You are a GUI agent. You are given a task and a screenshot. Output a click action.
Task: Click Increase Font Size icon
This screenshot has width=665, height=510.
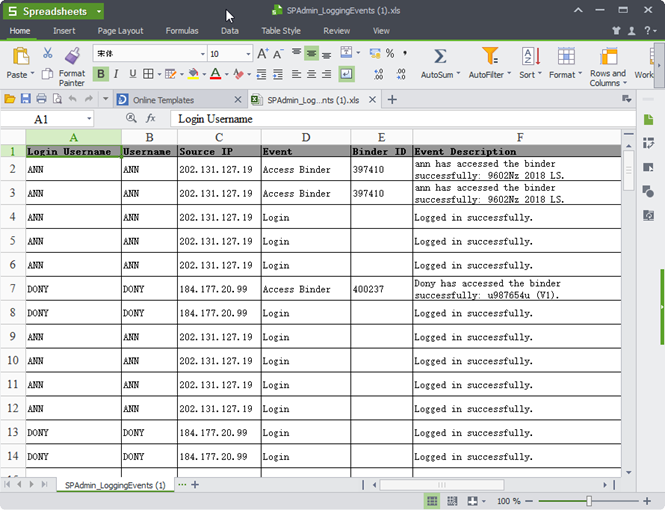coord(262,54)
